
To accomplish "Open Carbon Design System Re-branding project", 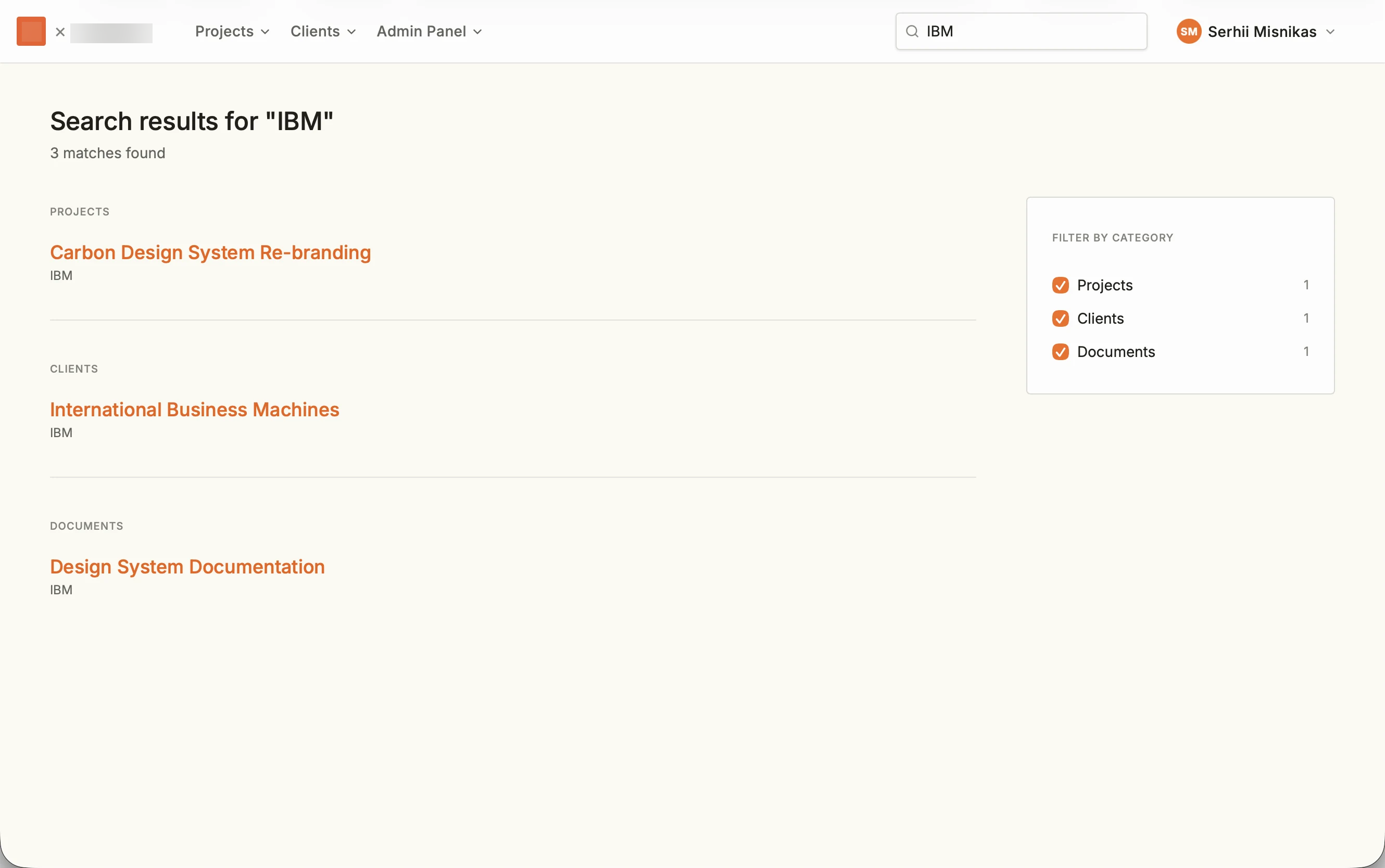I will coord(210,252).
